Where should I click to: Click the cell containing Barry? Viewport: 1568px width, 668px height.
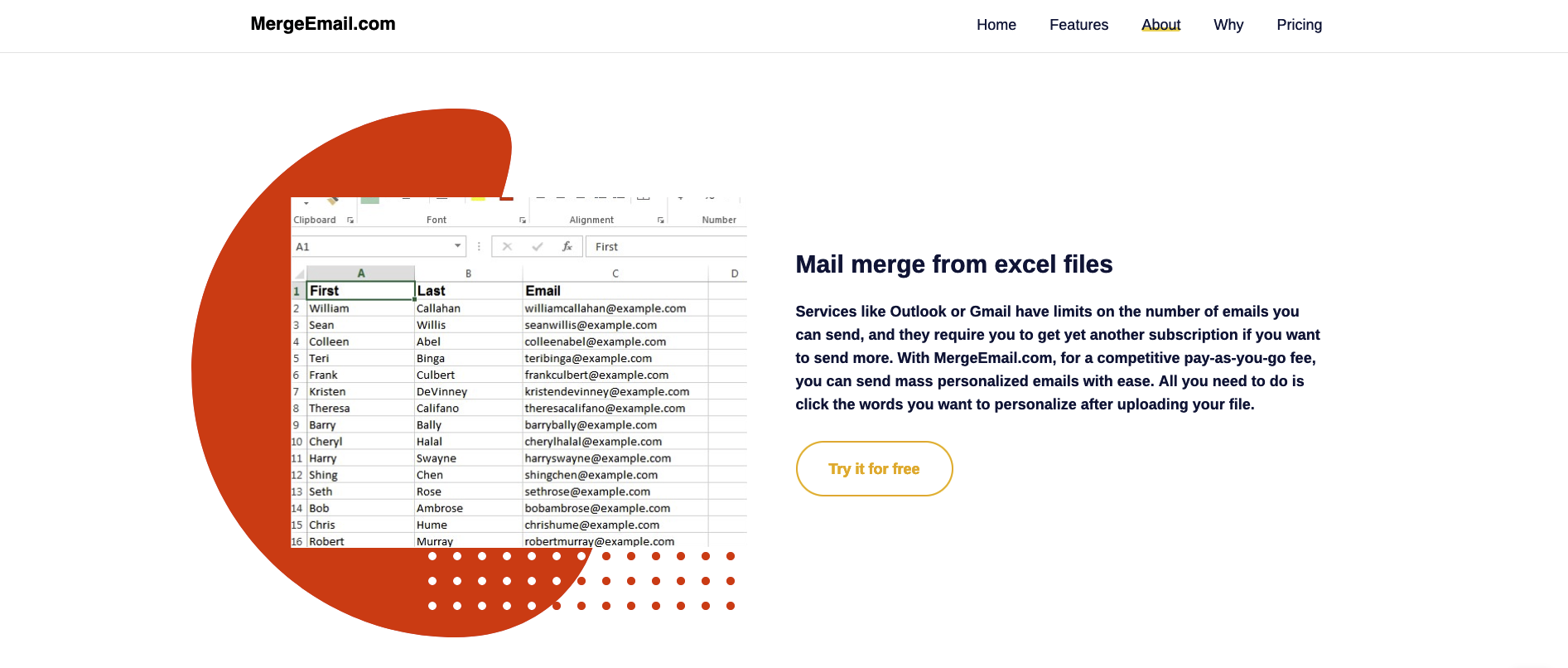360,424
